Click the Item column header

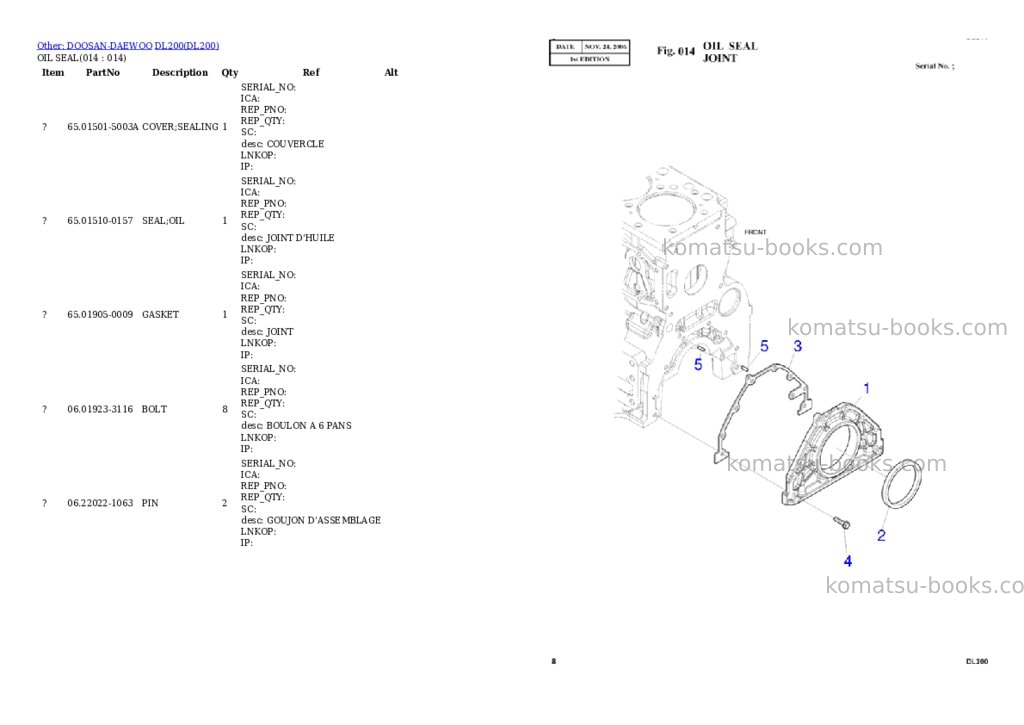click(53, 72)
